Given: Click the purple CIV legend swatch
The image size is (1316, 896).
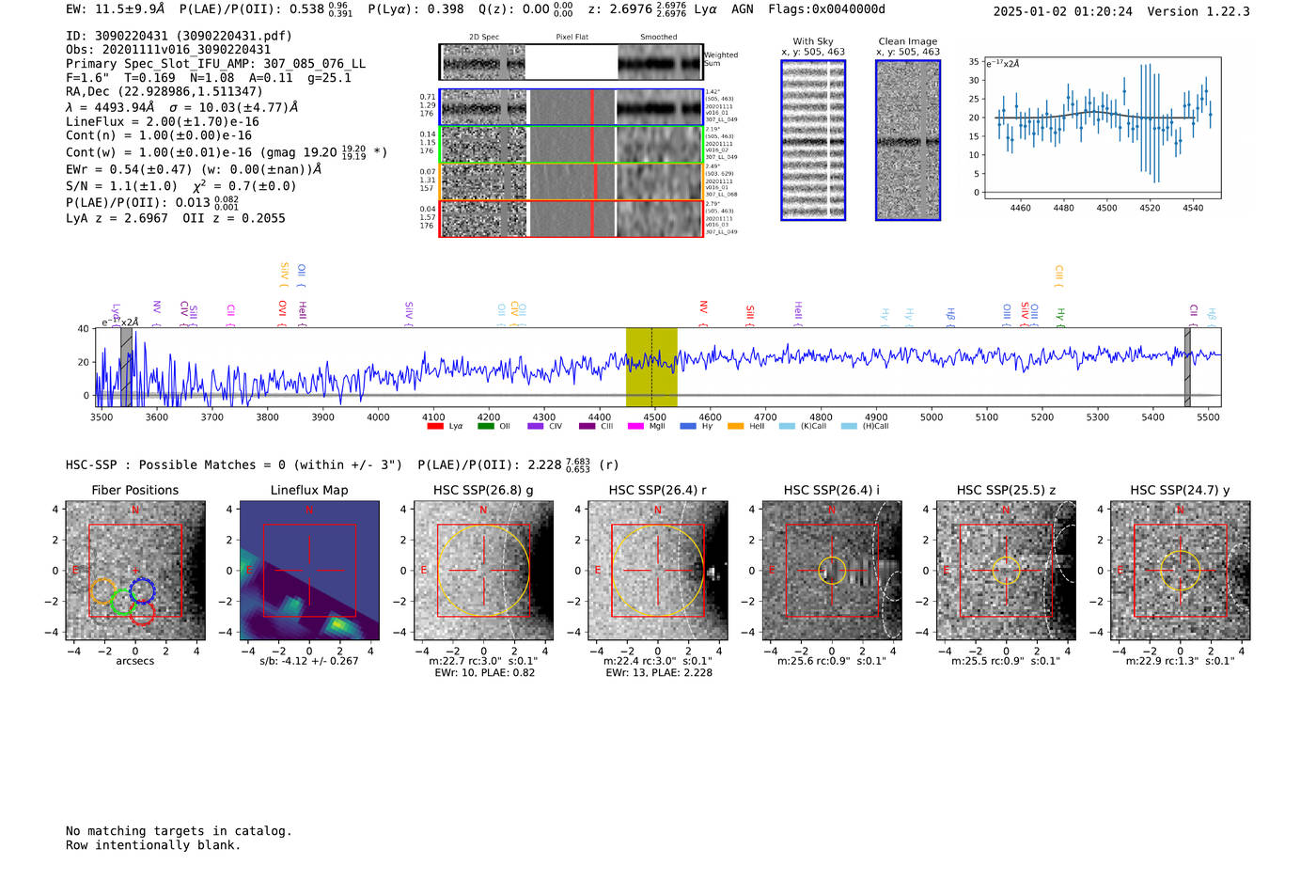Looking at the screenshot, I should 536,426.
